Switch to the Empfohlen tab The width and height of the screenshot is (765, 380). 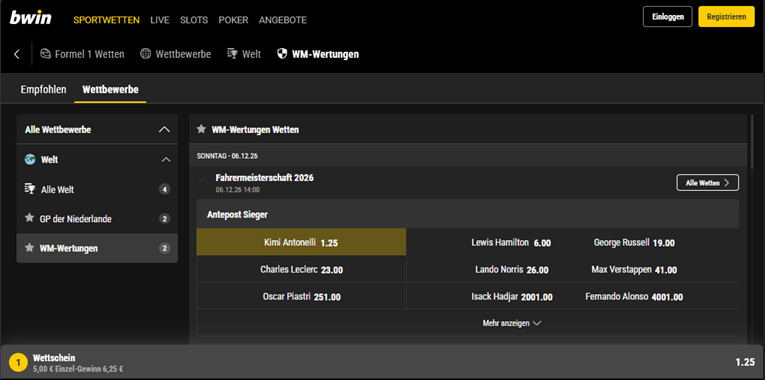point(43,90)
